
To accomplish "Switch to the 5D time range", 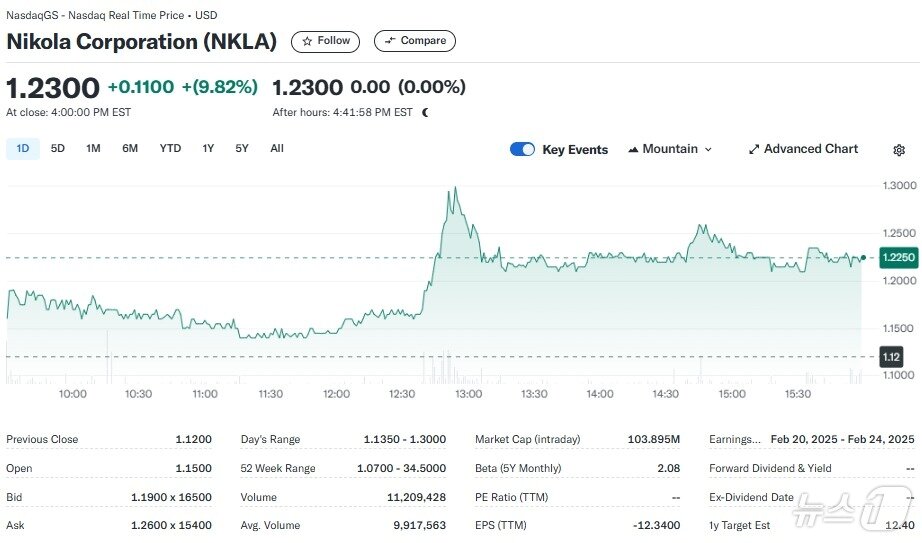I will tap(58, 149).
